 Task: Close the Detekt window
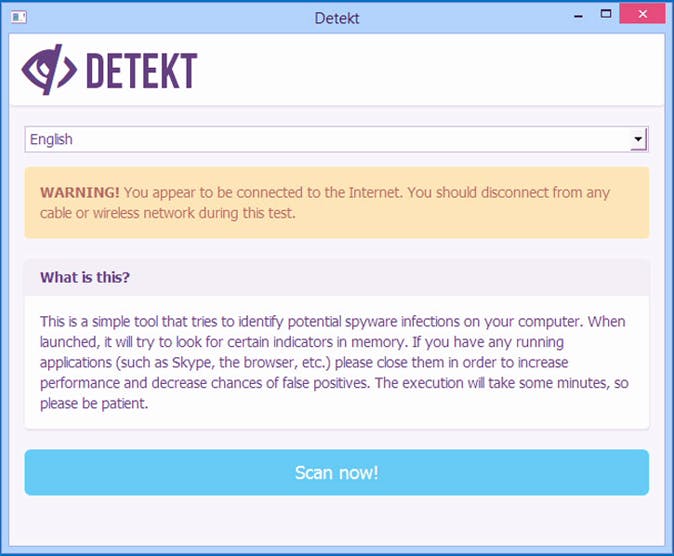tap(643, 14)
